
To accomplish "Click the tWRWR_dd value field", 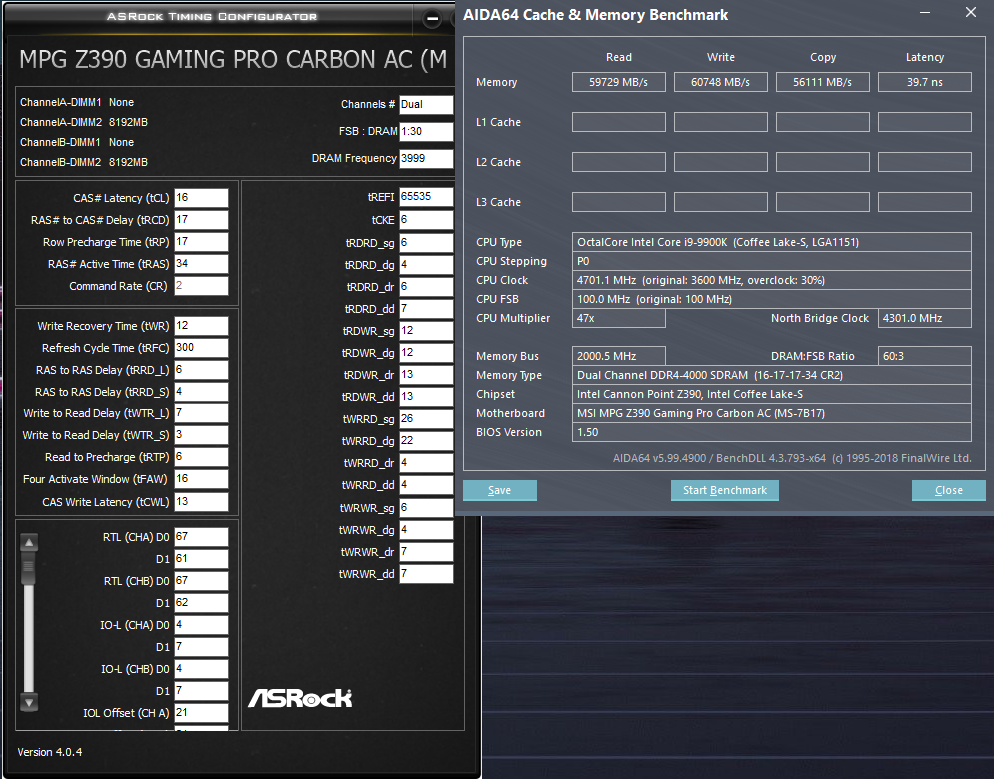I will (x=426, y=574).
